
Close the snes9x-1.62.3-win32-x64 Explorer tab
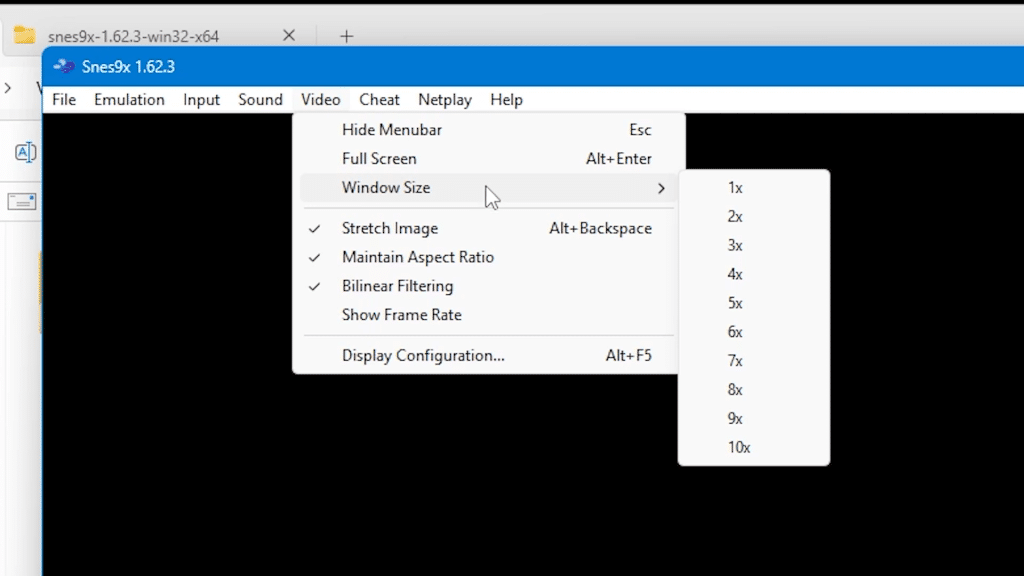click(x=289, y=35)
